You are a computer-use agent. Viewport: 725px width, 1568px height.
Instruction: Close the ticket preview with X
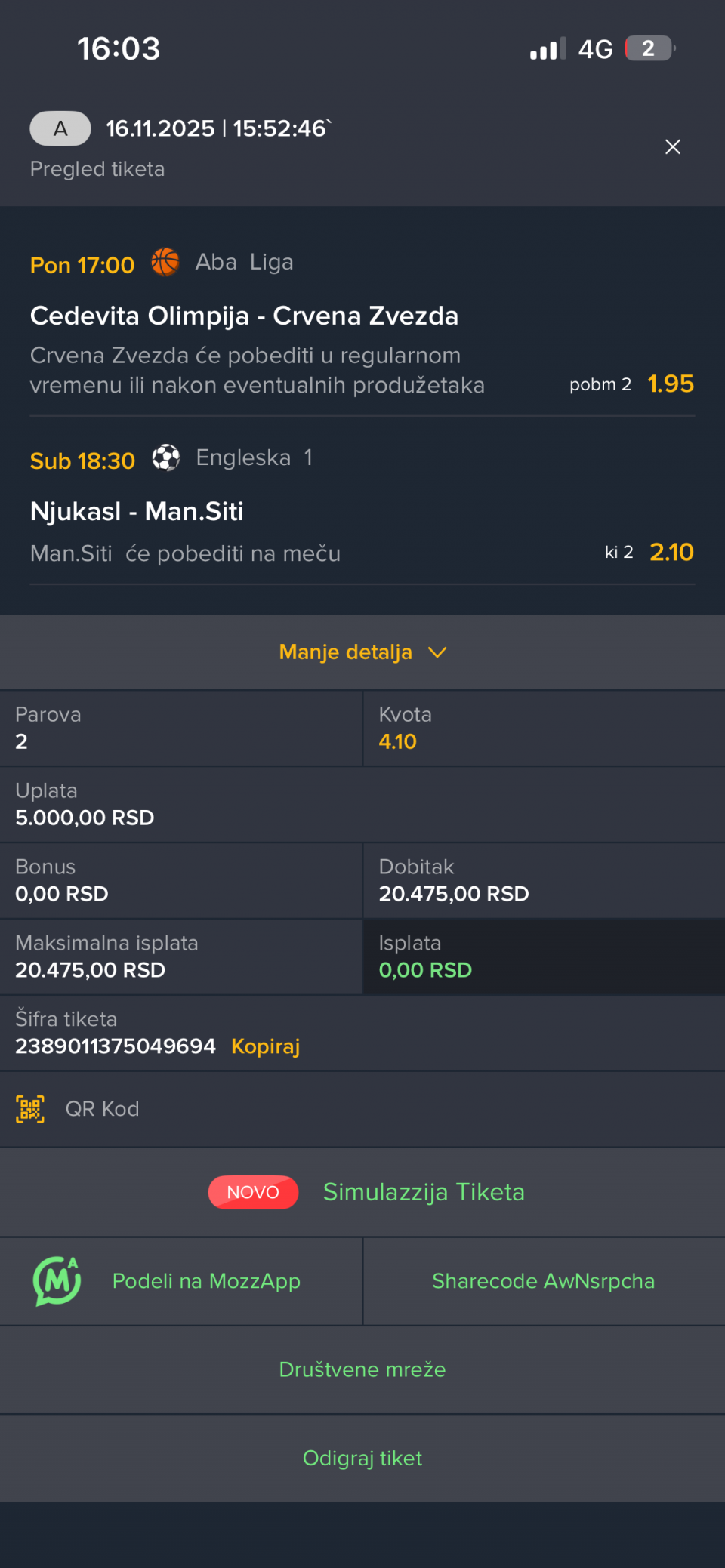point(672,147)
